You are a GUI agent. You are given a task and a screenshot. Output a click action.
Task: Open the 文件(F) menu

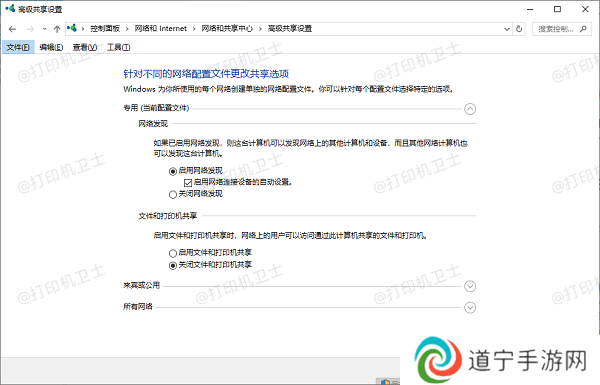(18, 47)
